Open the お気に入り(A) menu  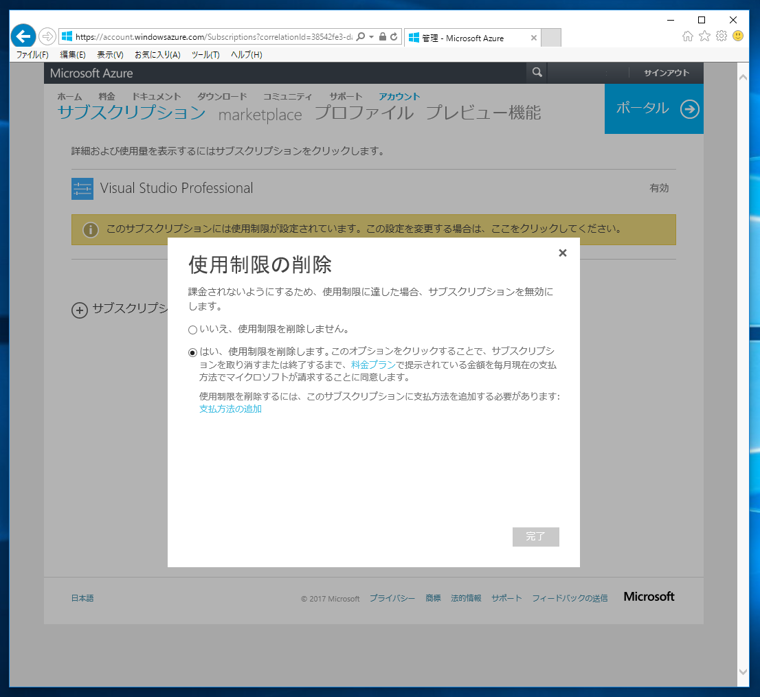[x=158, y=55]
